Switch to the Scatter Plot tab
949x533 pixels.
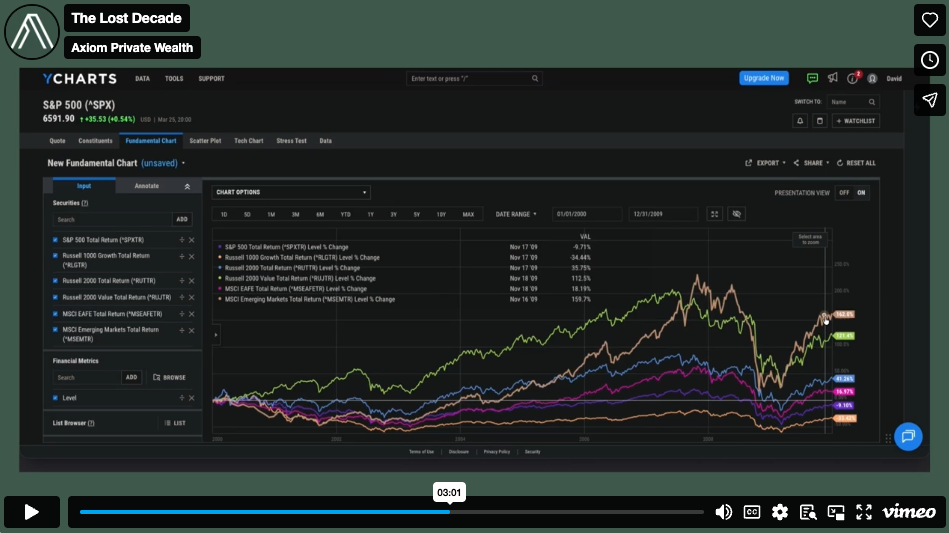click(x=205, y=140)
